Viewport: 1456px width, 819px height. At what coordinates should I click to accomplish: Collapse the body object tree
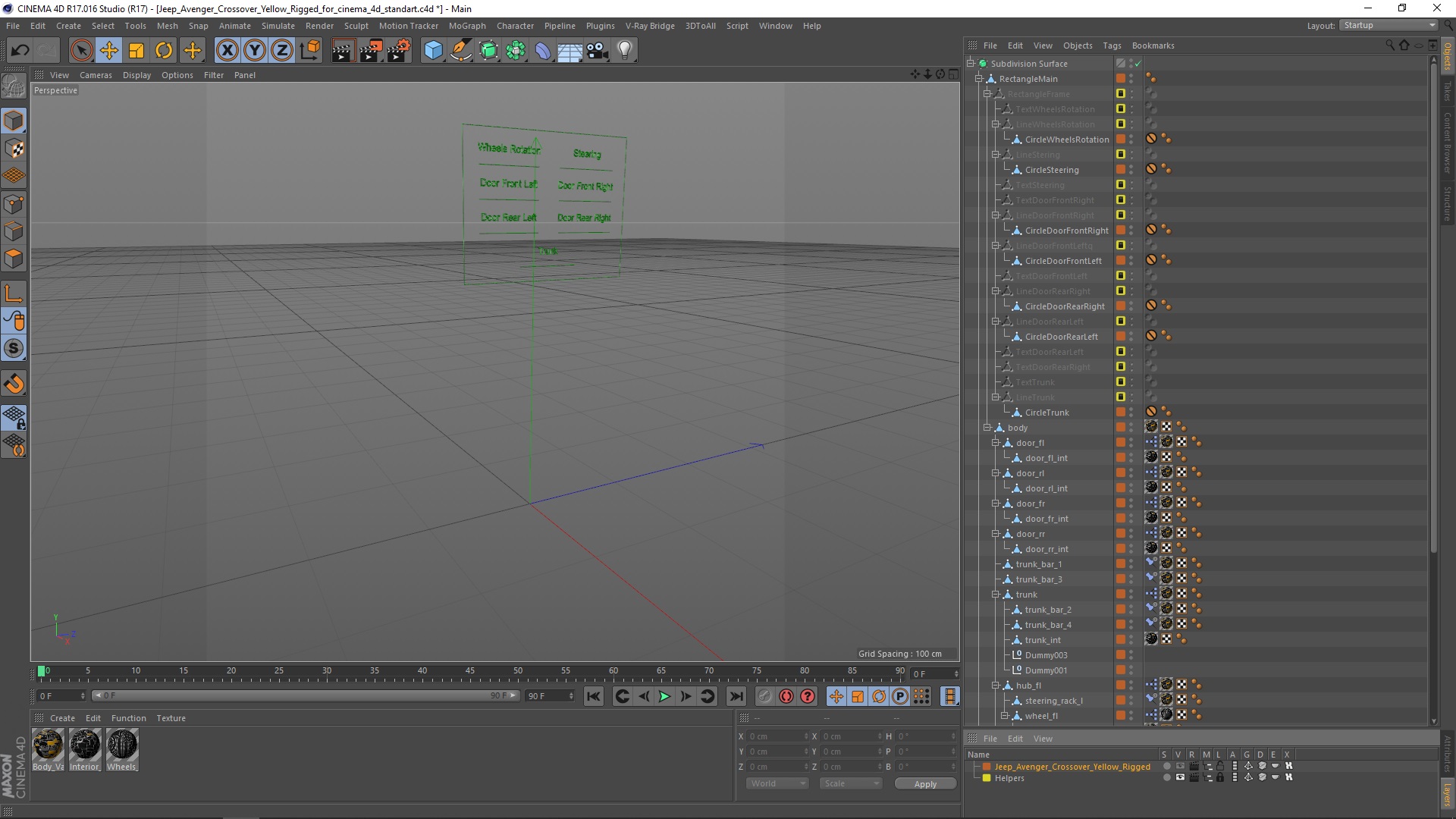point(987,428)
